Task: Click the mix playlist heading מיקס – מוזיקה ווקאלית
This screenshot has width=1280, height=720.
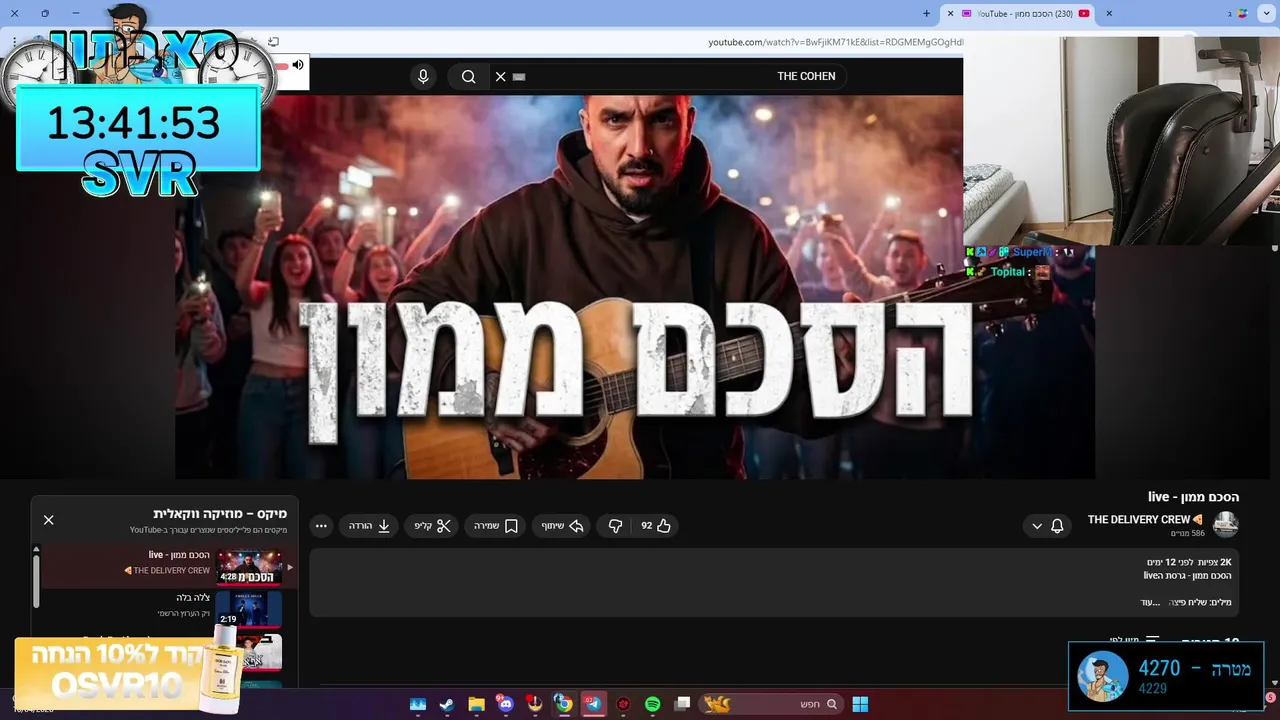Action: pyautogui.click(x=220, y=514)
